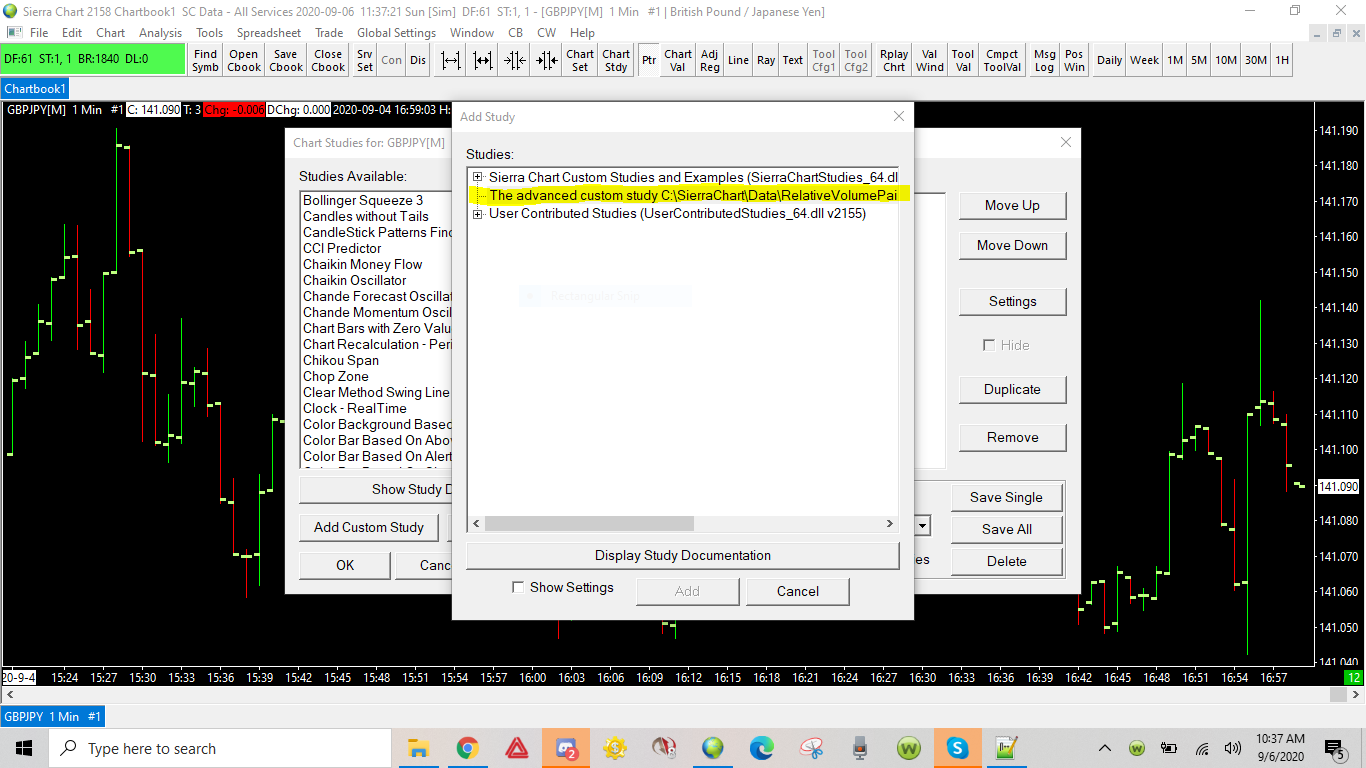Open the chart notepad app on taskbar
Screen dimensions: 1366x768
(1007, 748)
